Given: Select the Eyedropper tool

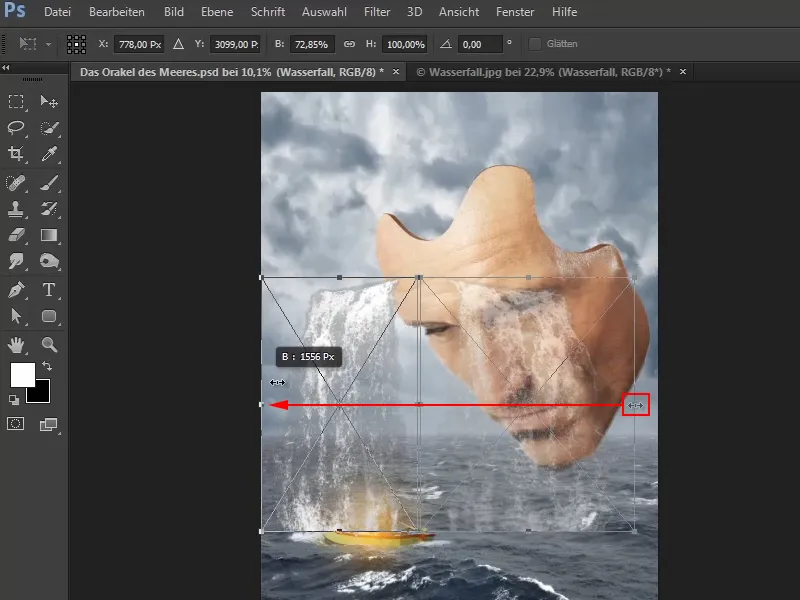Looking at the screenshot, I should [49, 153].
